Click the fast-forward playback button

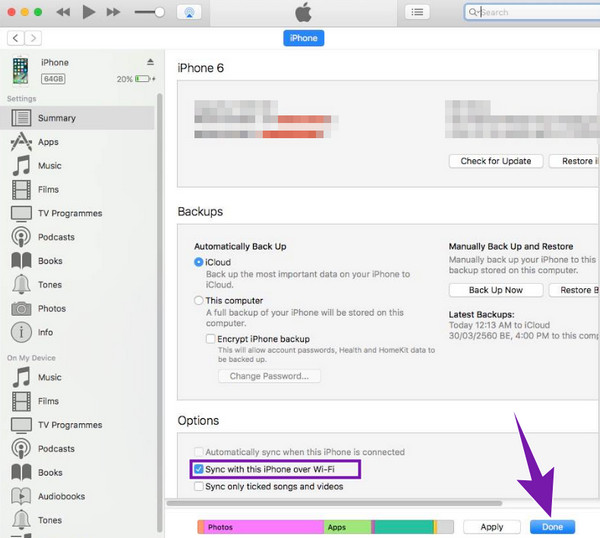[113, 12]
